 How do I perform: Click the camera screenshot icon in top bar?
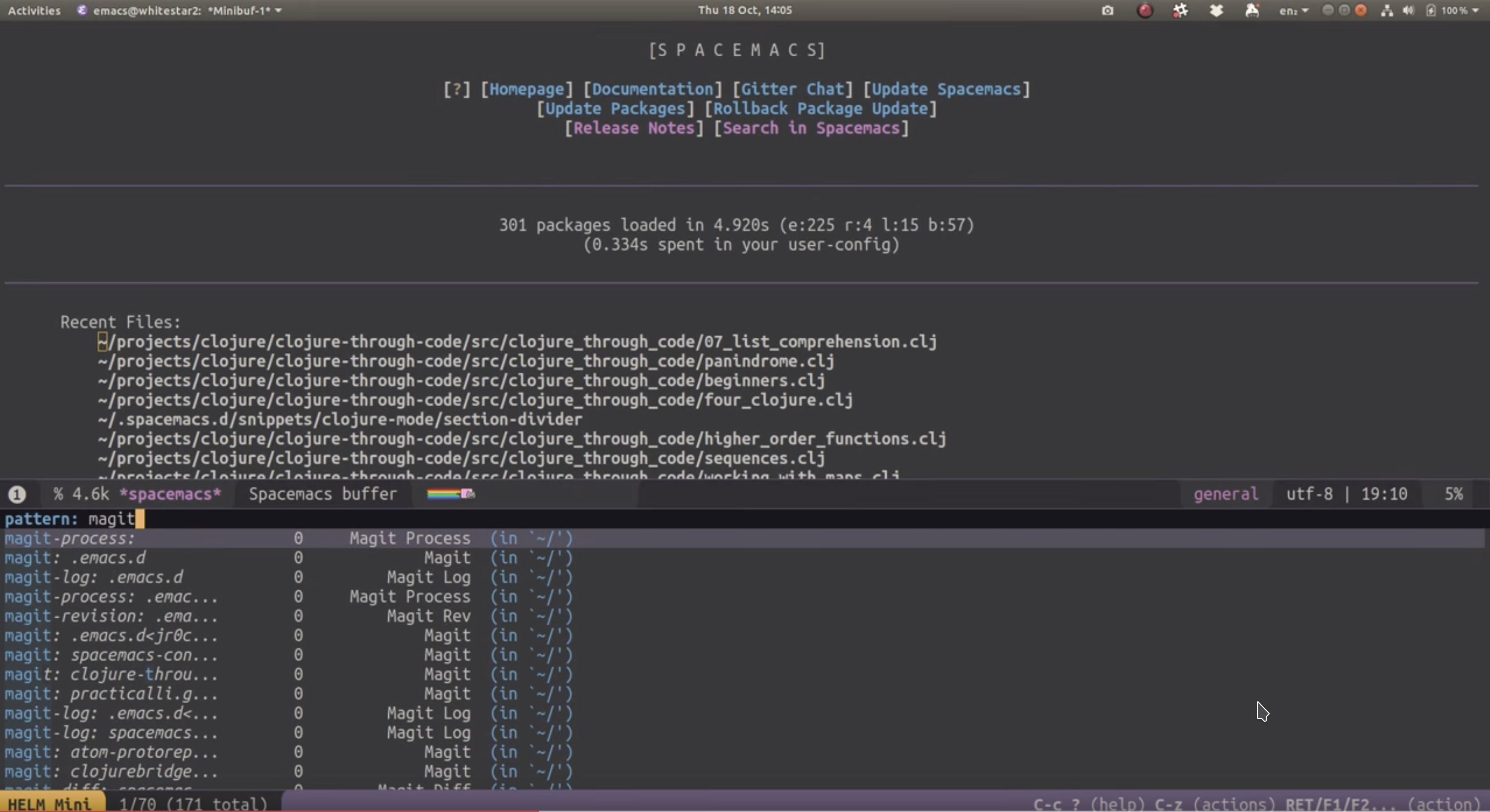[x=1107, y=10]
